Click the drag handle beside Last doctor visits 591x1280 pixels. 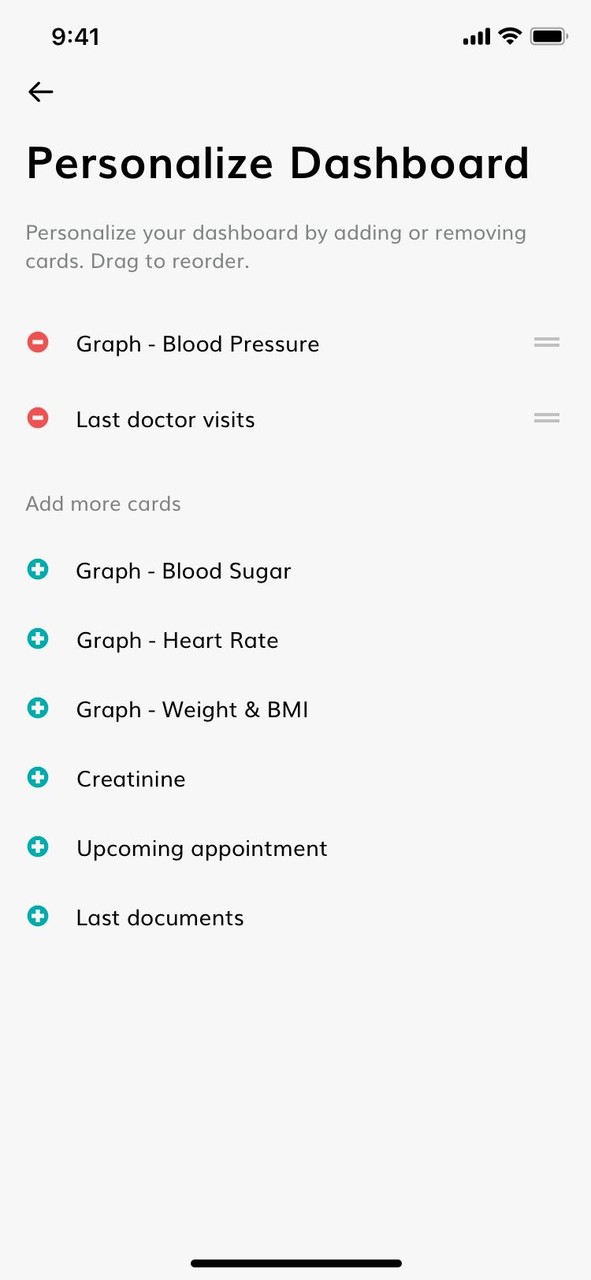pyautogui.click(x=546, y=418)
